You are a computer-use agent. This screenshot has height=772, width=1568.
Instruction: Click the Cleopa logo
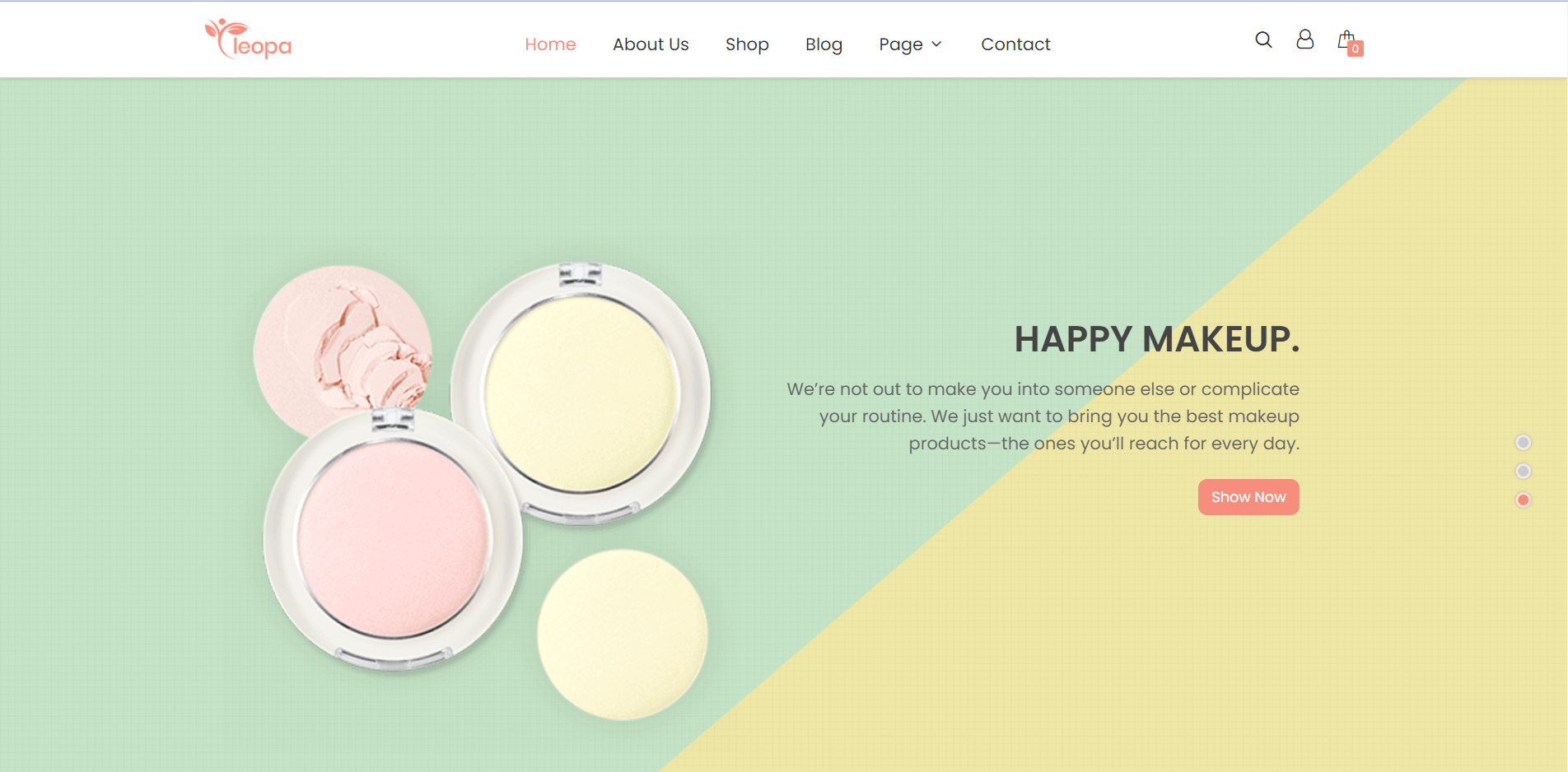pos(248,40)
